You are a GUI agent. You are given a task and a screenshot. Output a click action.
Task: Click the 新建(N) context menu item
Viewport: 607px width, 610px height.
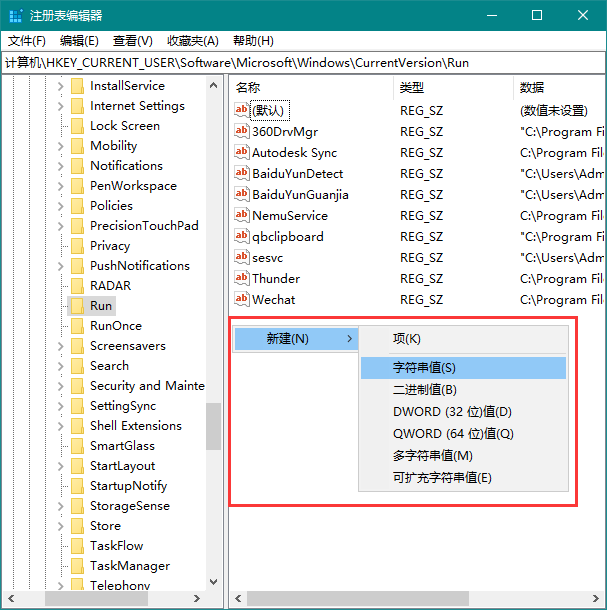tap(296, 339)
